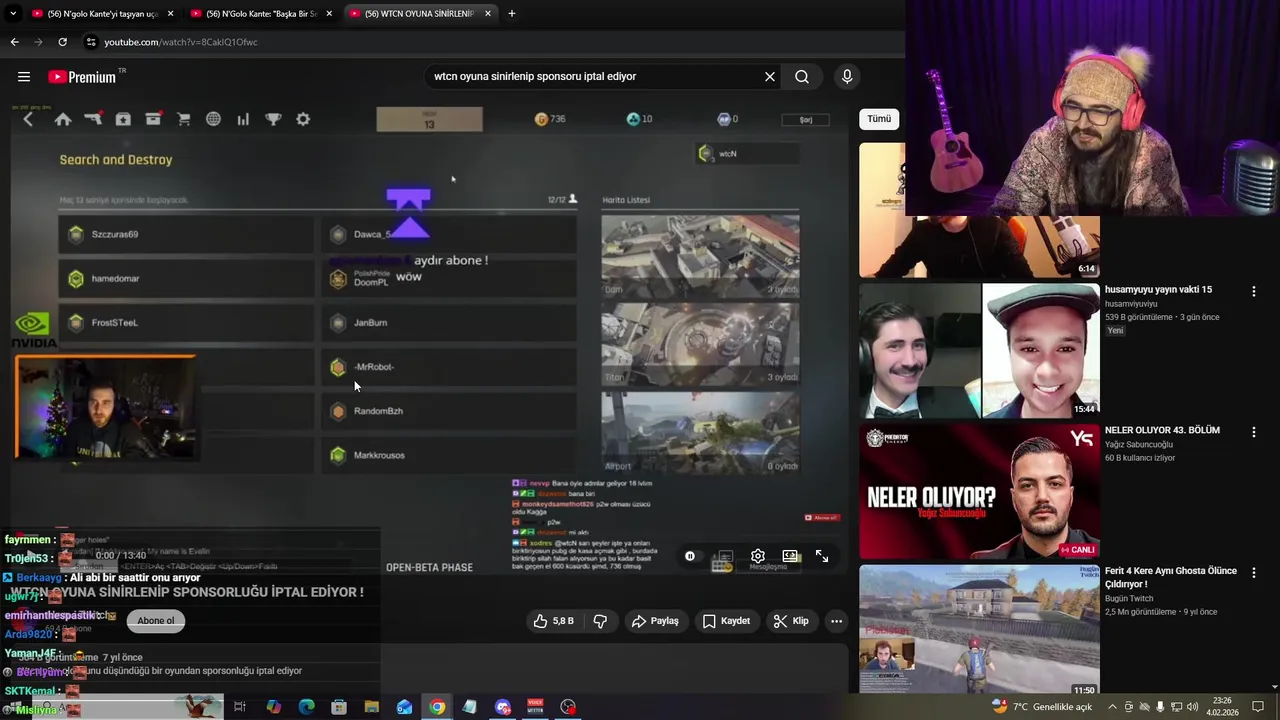
Task: Open the NELER OLUYOR live thumbnail
Action: [979, 491]
